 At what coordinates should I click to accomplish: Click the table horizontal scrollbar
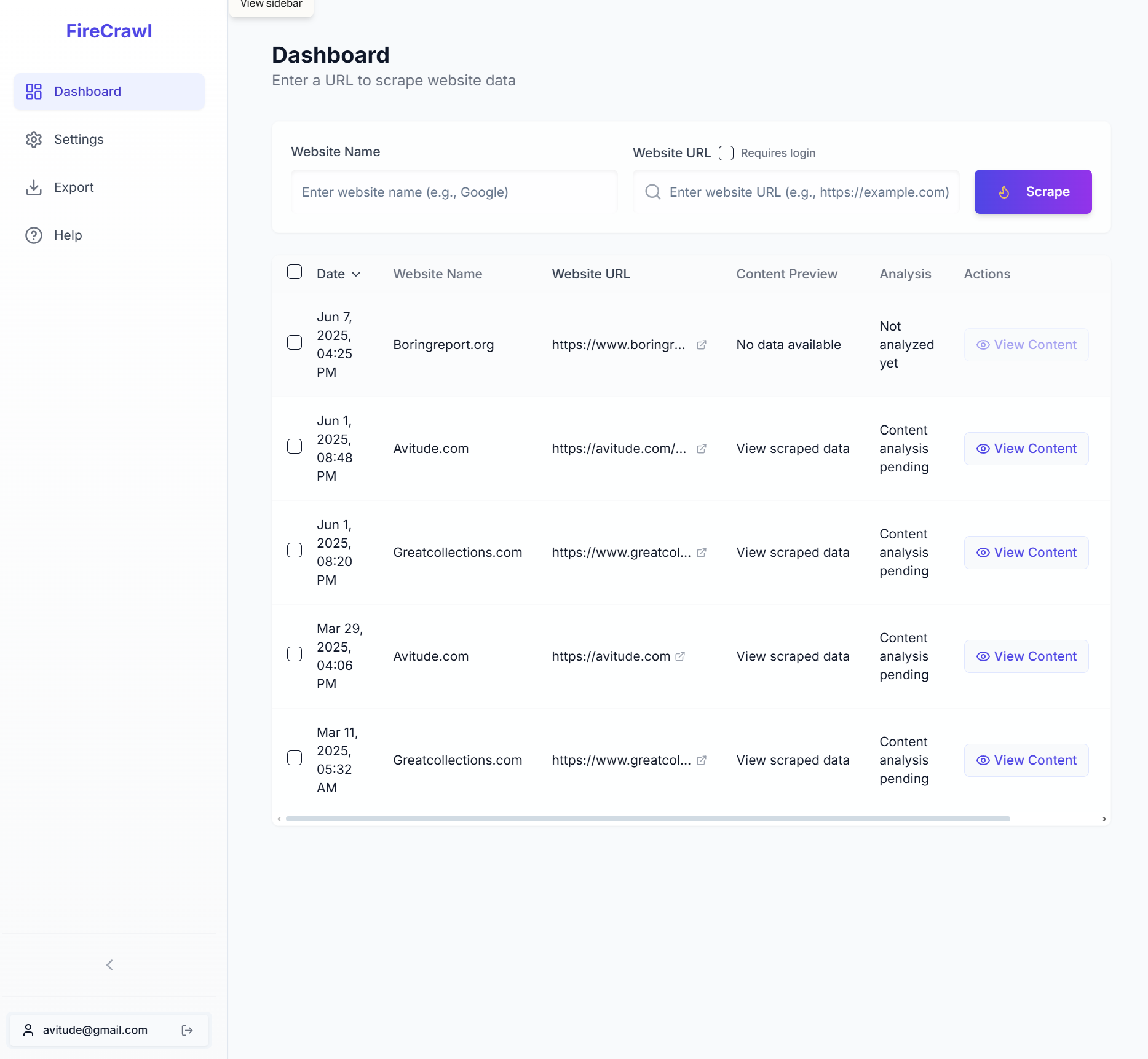(x=647, y=819)
